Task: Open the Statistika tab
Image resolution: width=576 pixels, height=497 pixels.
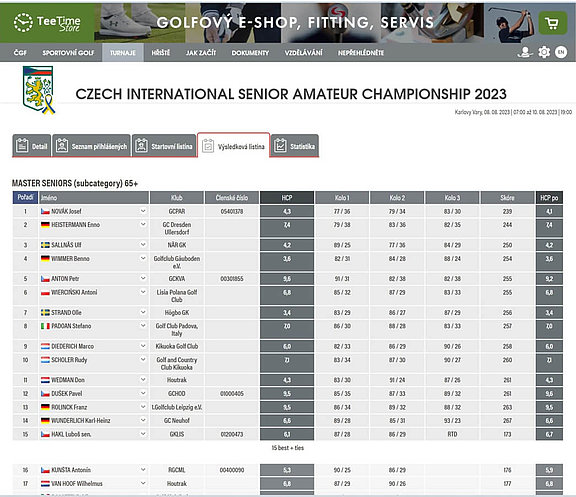Action: click(x=295, y=146)
